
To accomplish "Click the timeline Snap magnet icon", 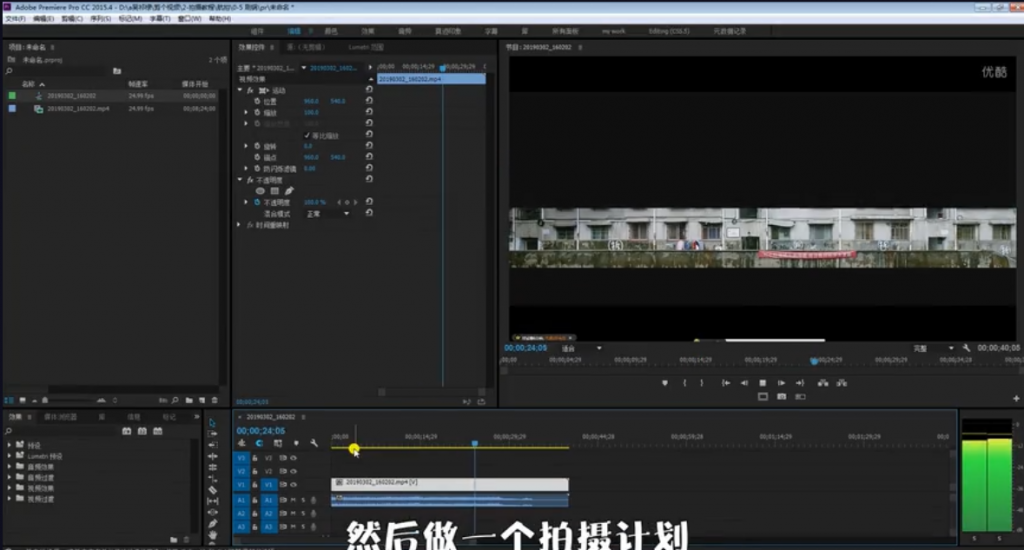I will coord(259,443).
